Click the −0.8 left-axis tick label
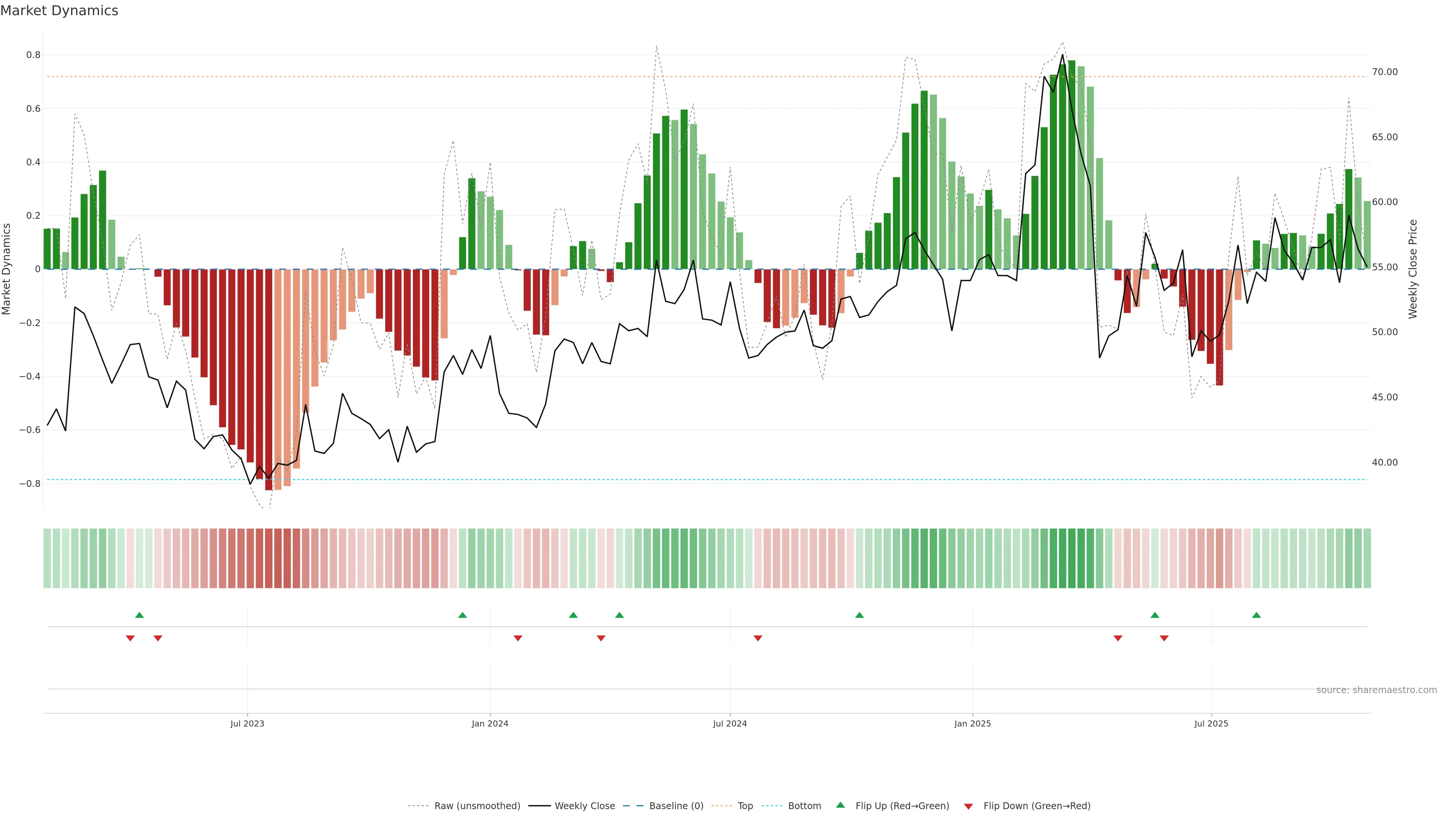The width and height of the screenshot is (1456, 819). (30, 483)
